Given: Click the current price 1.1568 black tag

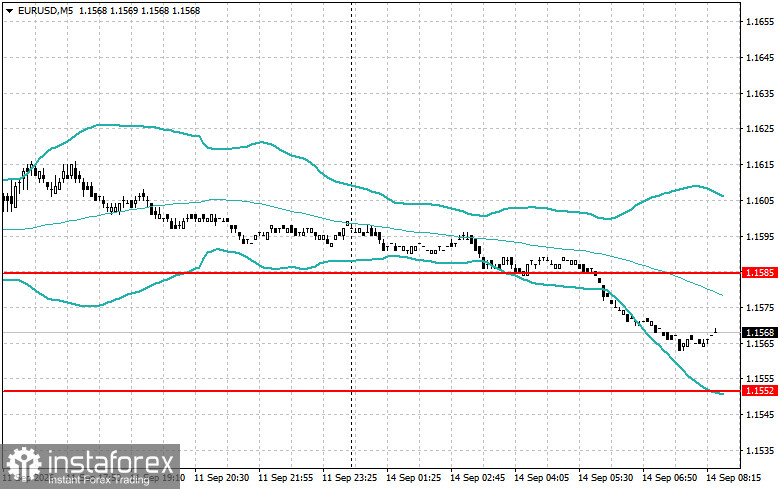Looking at the screenshot, I should coord(759,332).
